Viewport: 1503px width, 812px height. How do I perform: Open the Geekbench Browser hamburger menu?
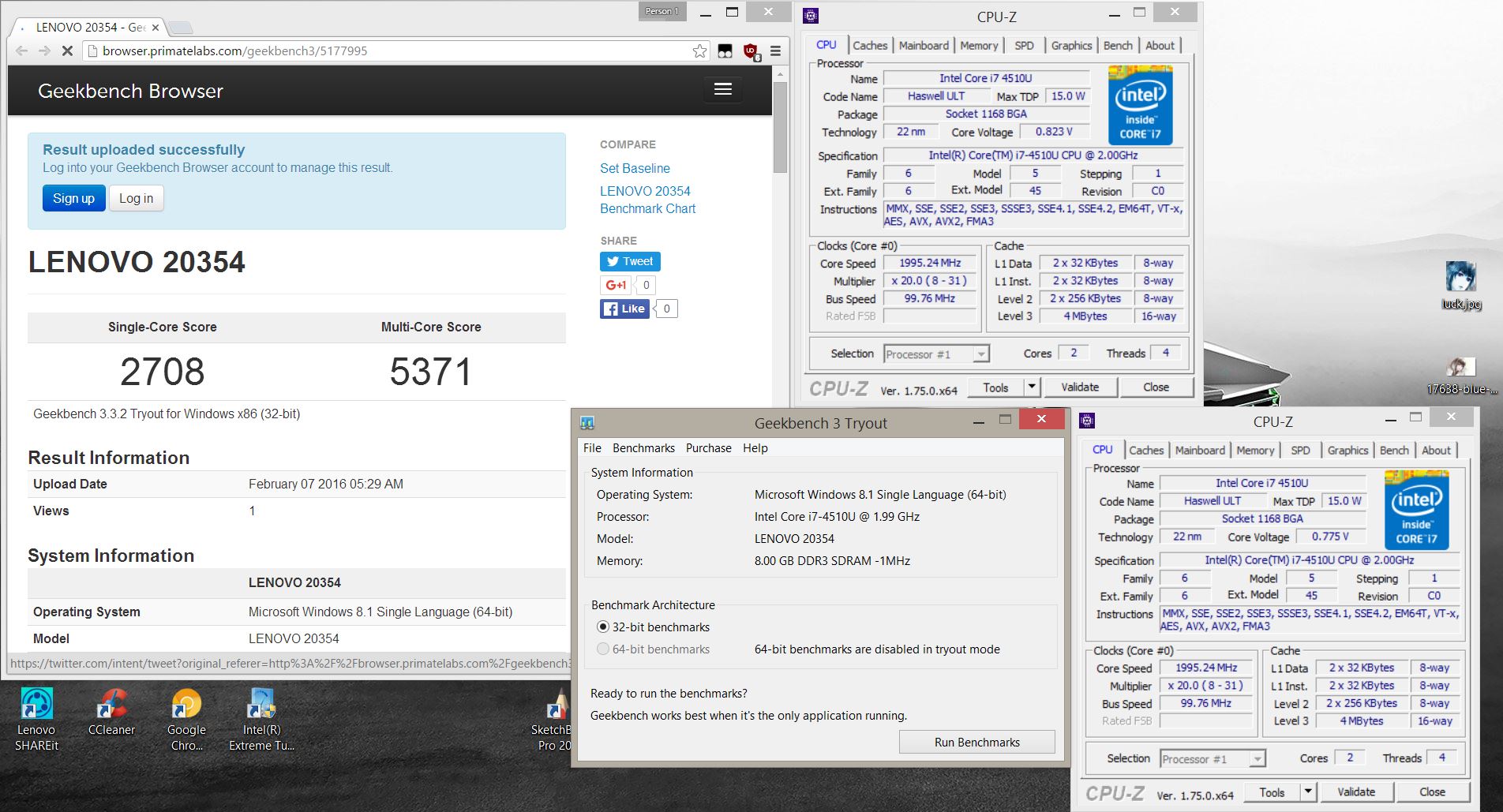pyautogui.click(x=722, y=89)
